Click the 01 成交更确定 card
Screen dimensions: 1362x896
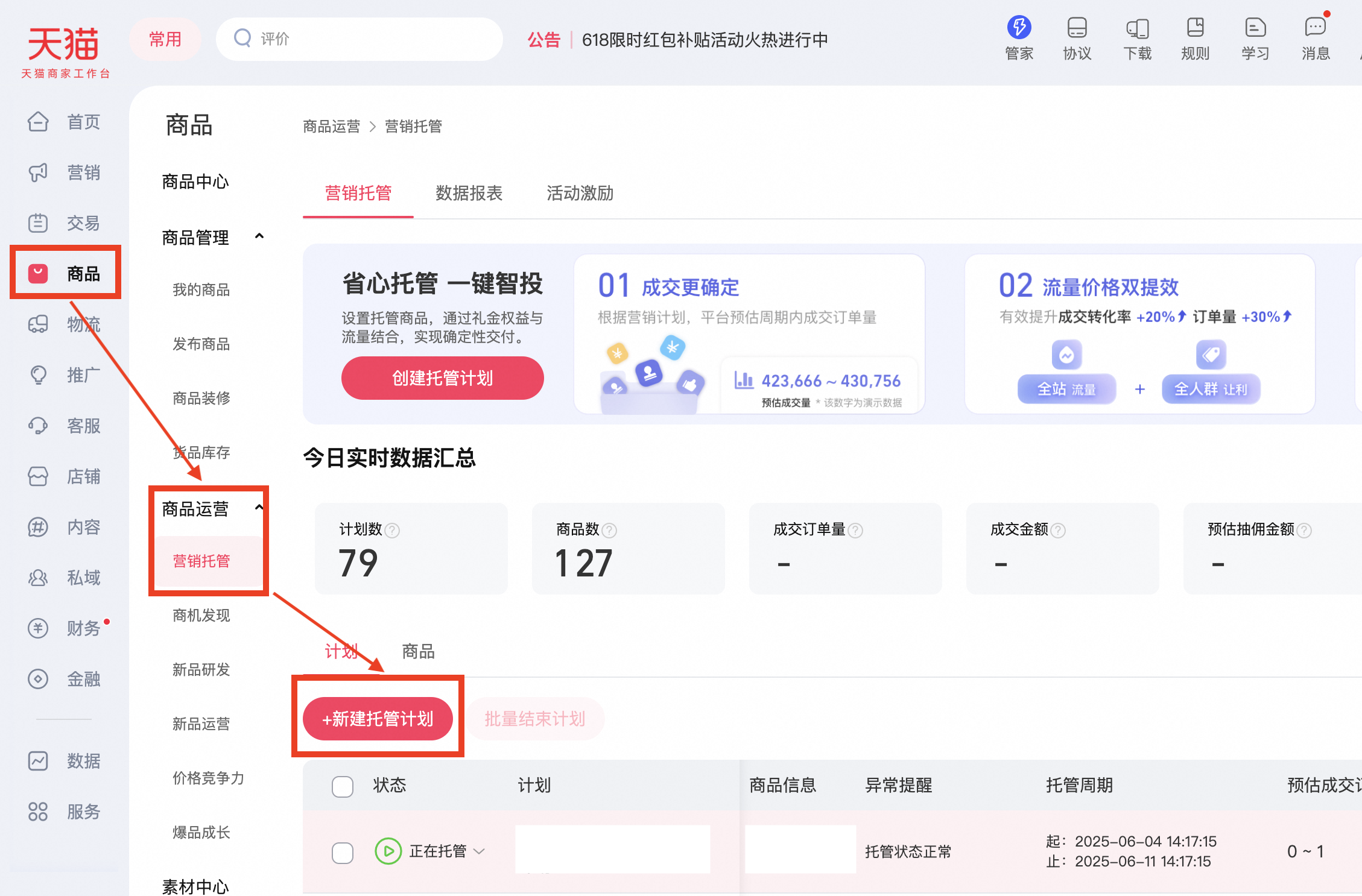(750, 334)
